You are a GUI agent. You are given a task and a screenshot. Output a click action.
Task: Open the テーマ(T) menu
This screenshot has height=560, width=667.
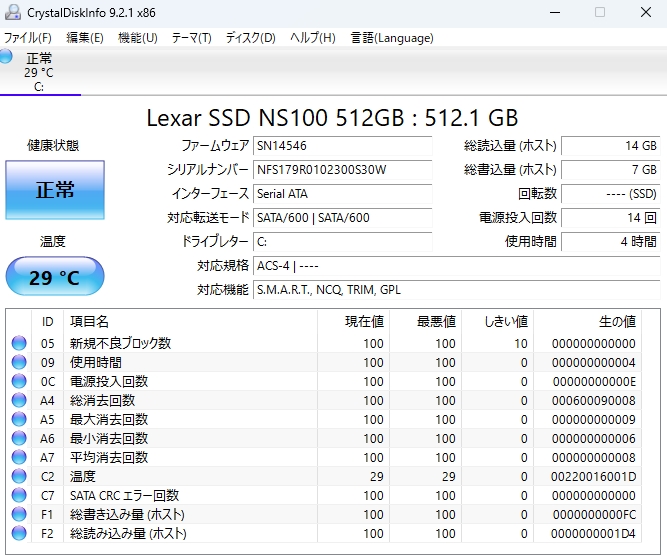coord(191,38)
